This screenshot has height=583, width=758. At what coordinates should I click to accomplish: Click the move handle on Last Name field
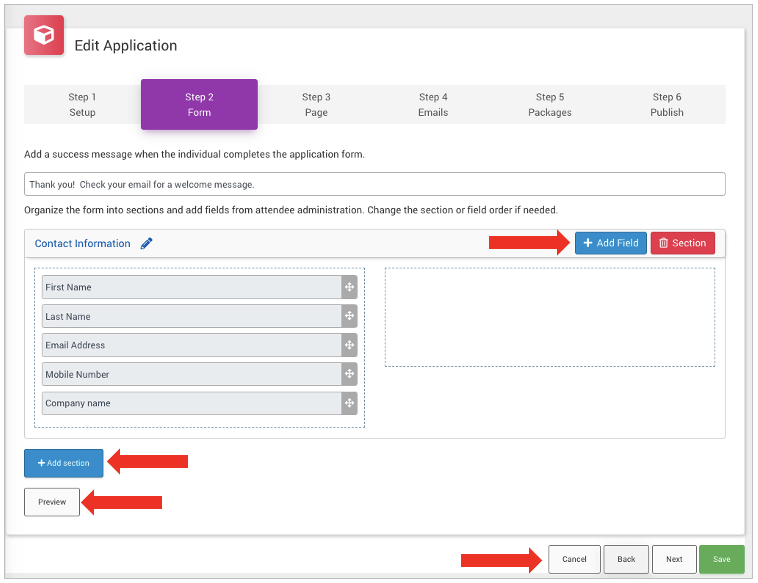[349, 316]
